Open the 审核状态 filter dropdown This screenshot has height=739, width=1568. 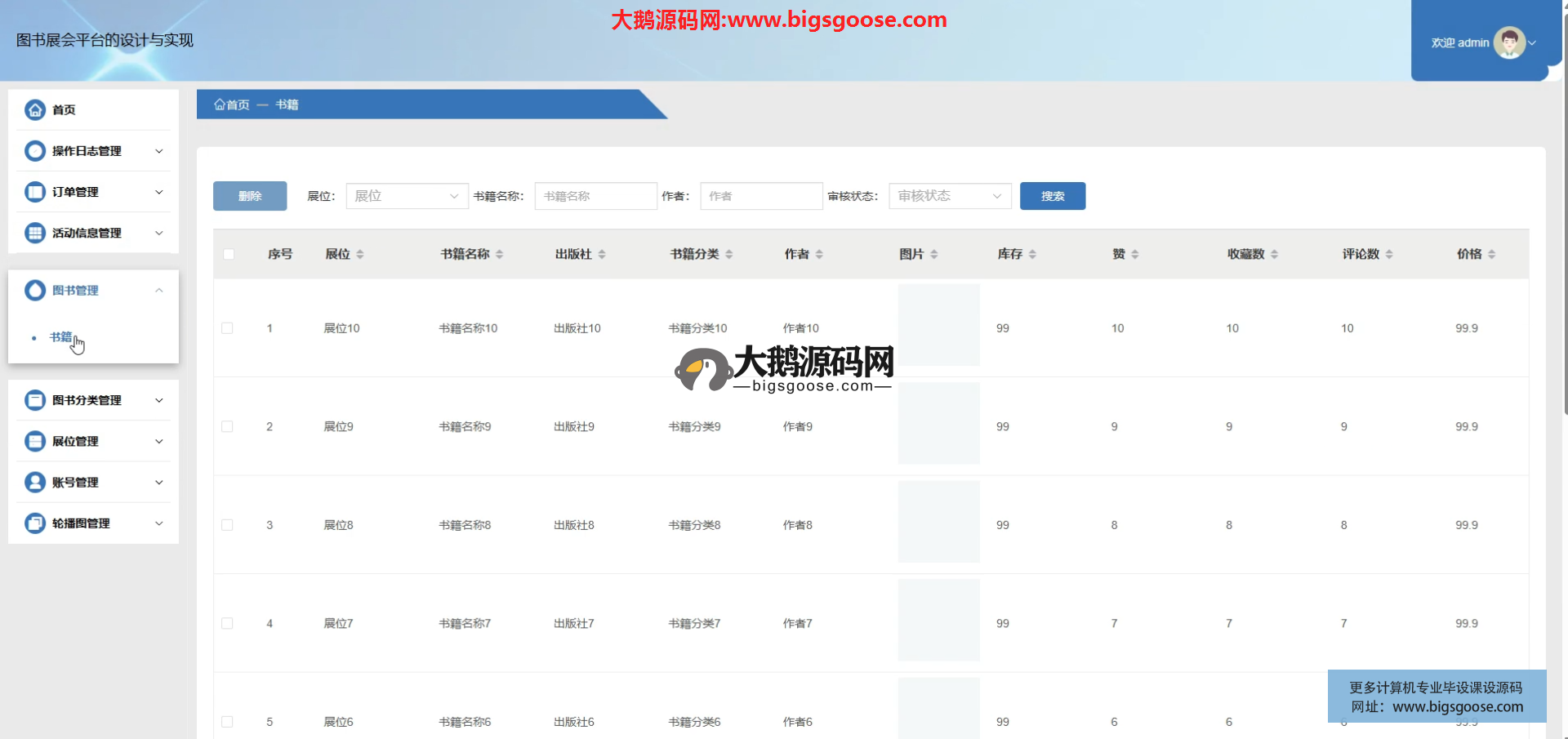point(950,196)
